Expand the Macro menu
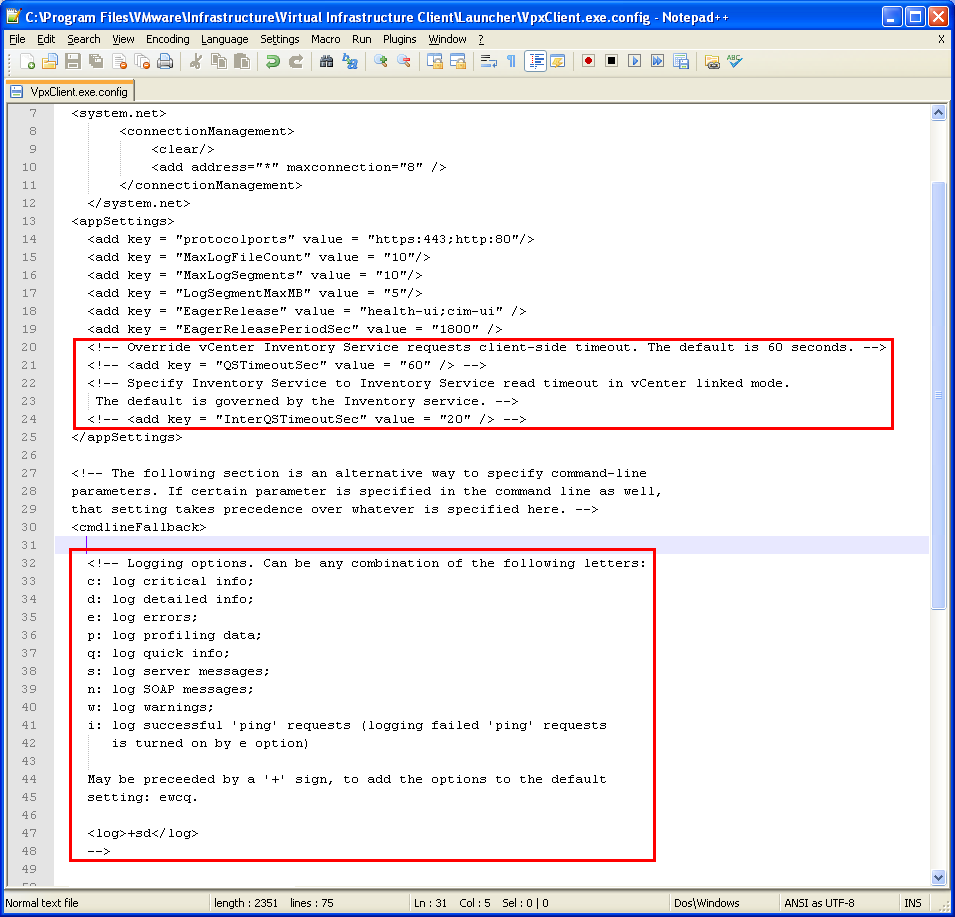Screen dimensions: 955x917 (325, 39)
